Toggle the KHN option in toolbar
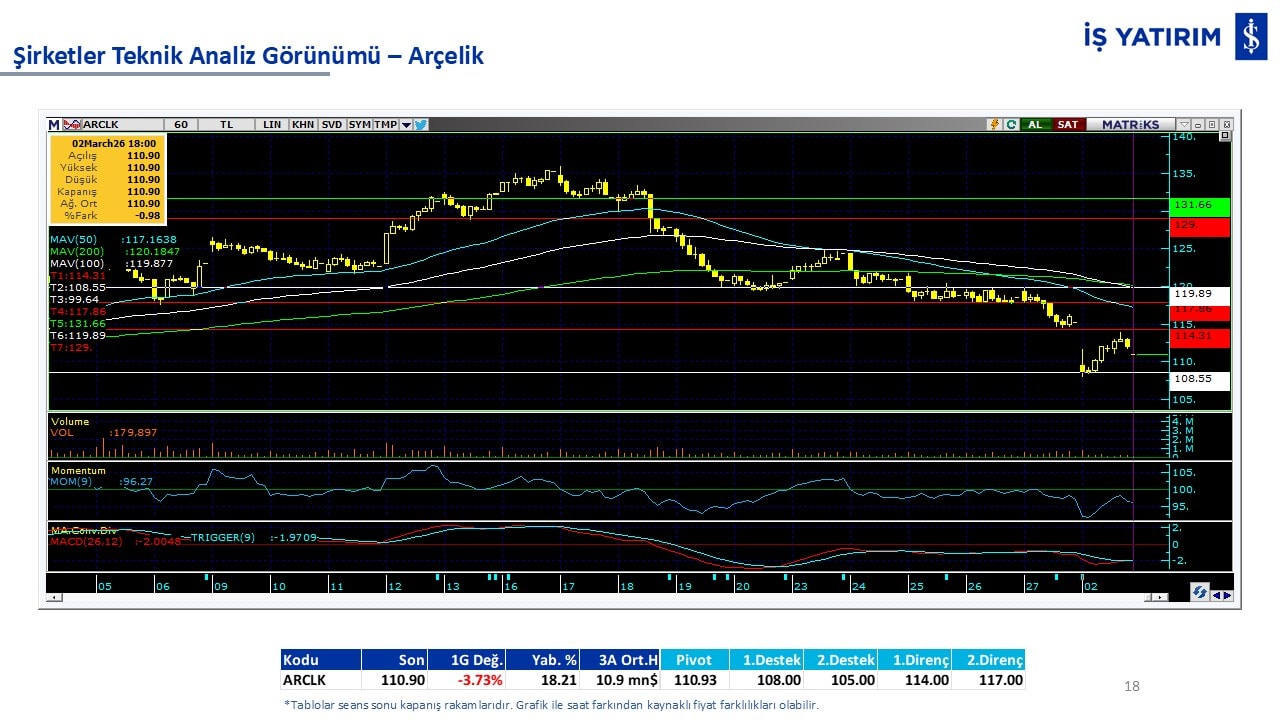 coord(303,125)
